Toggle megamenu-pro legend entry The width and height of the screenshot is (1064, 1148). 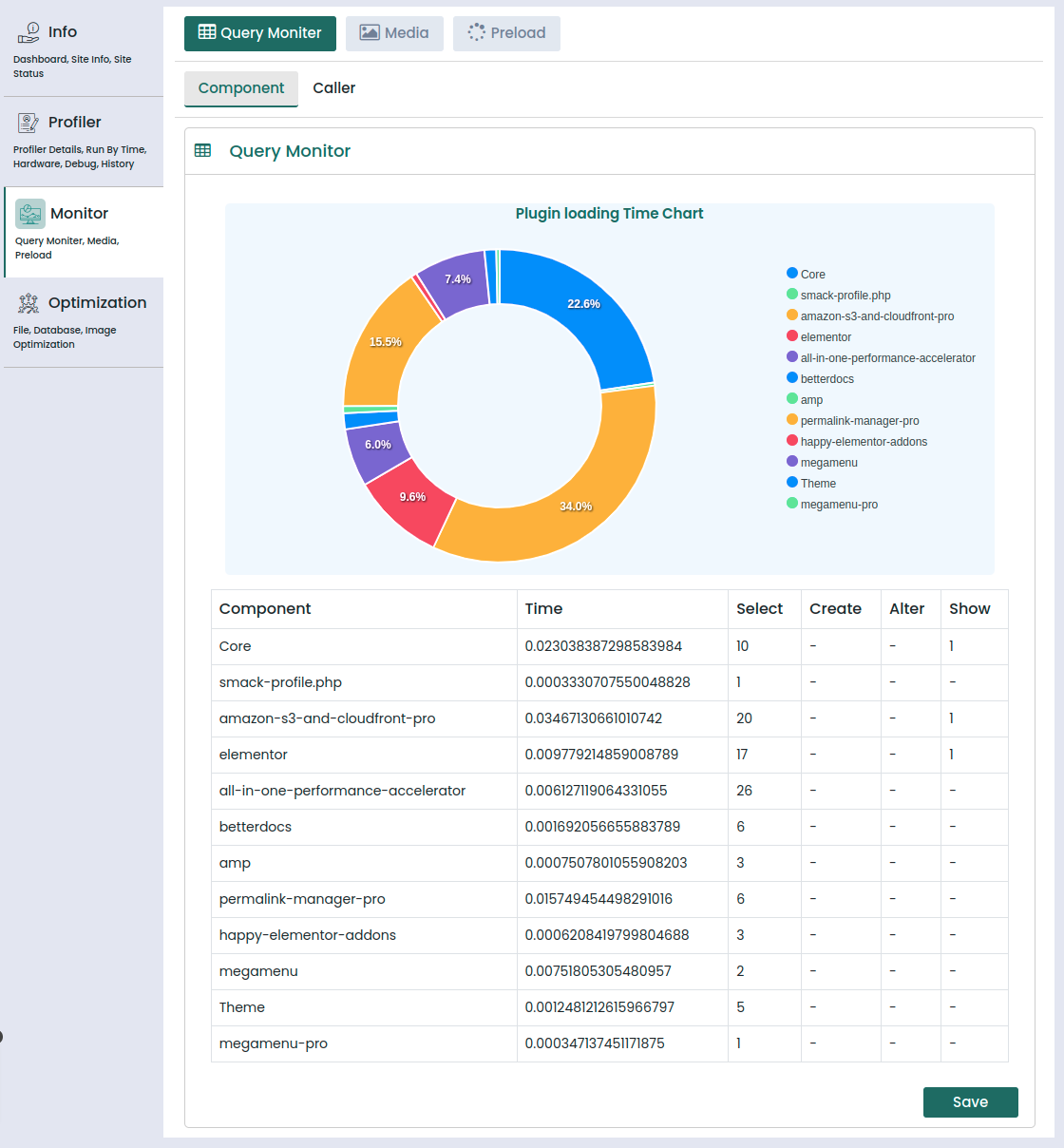pyautogui.click(x=832, y=504)
